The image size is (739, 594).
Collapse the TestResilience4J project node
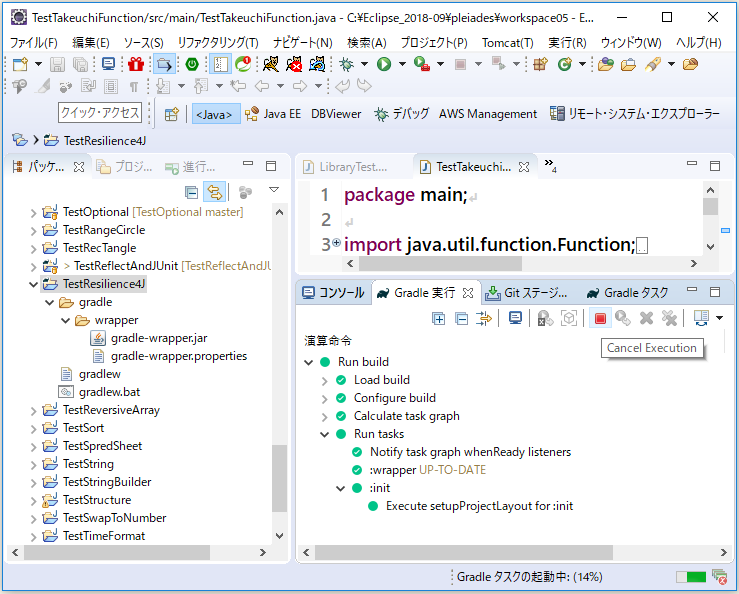point(33,284)
